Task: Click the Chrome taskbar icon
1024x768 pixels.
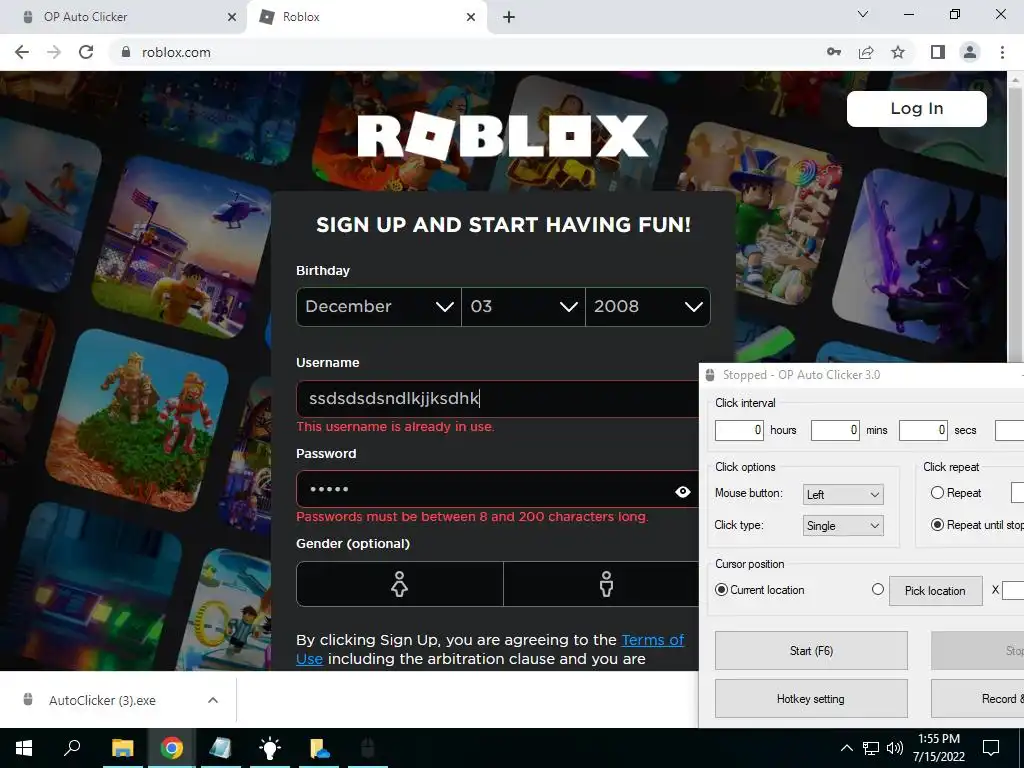Action: coord(171,748)
